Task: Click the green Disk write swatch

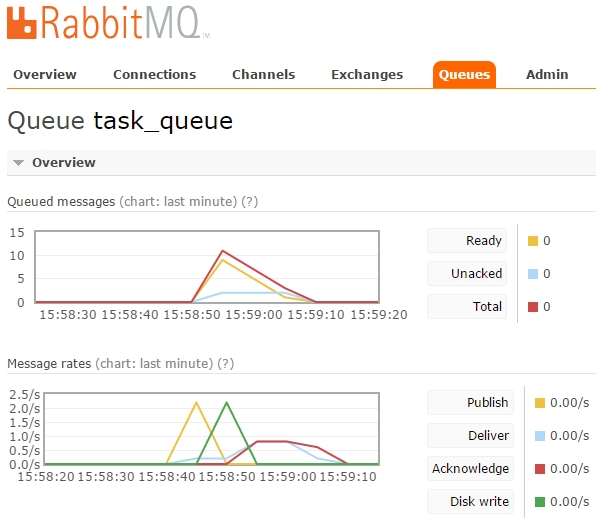Action: tap(540, 502)
